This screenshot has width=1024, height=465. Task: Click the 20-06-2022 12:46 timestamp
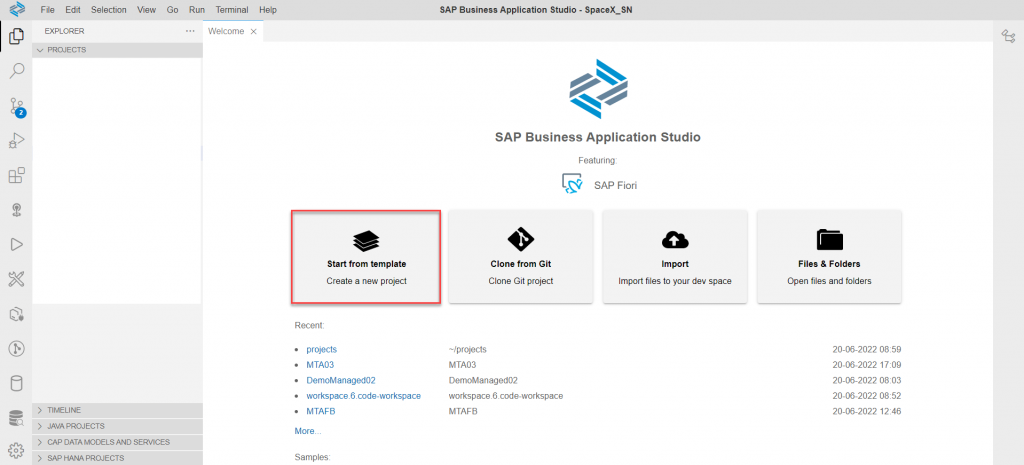click(867, 411)
